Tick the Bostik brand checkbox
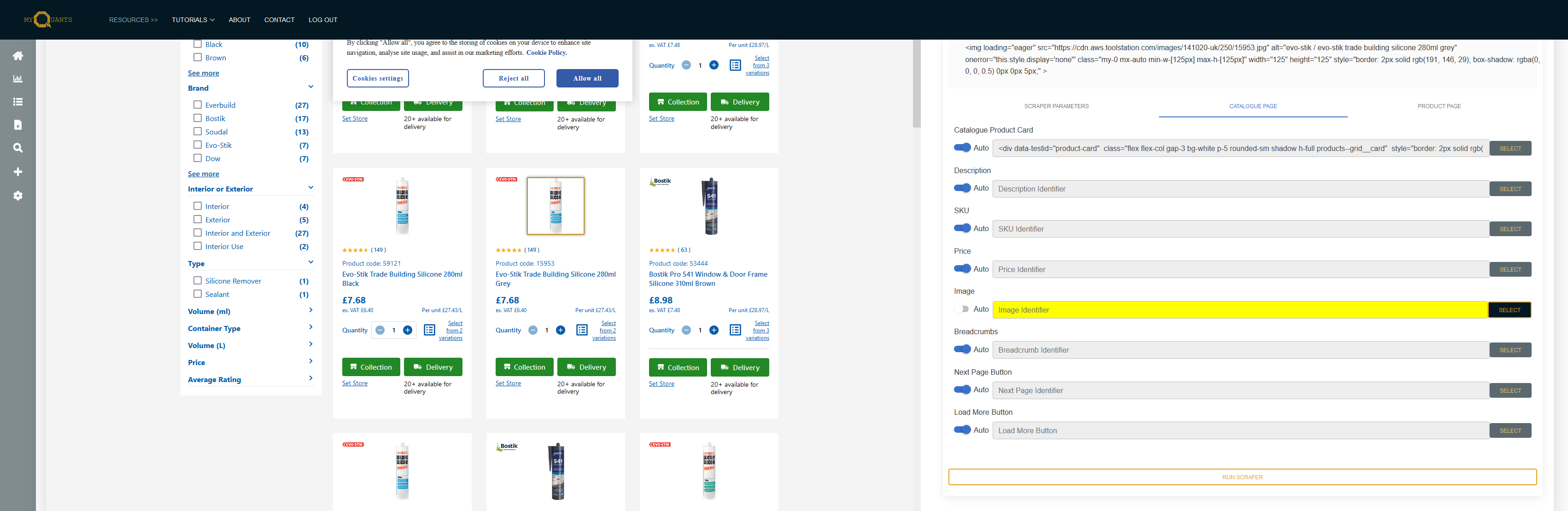1568x511 pixels. (x=197, y=118)
